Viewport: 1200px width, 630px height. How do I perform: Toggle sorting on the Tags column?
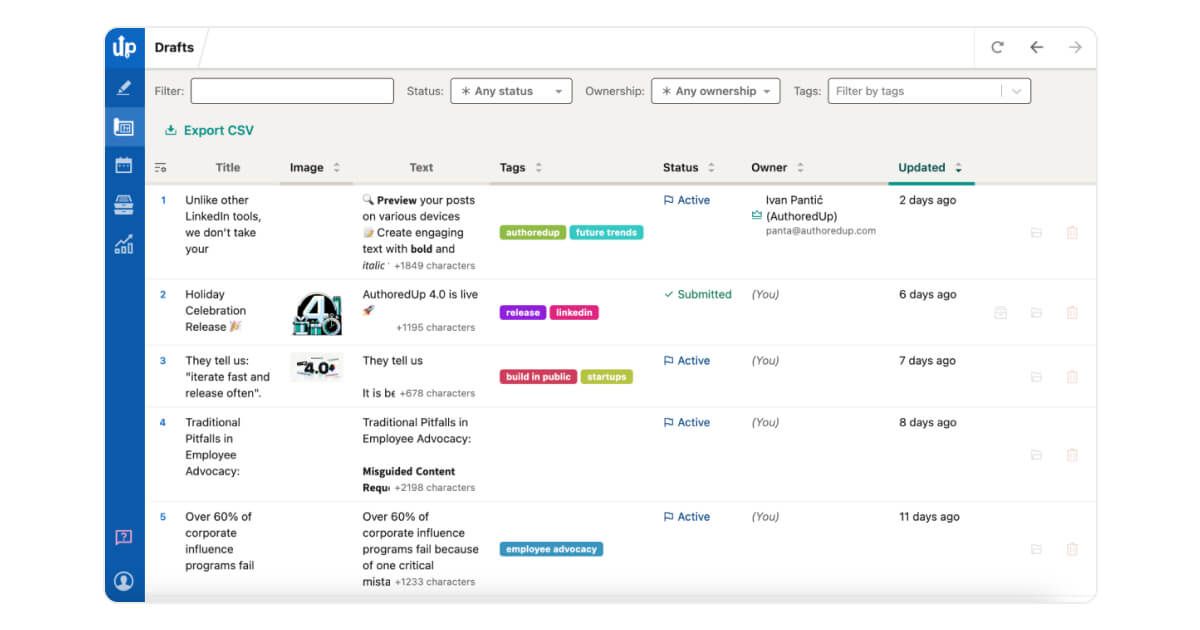click(x=537, y=167)
